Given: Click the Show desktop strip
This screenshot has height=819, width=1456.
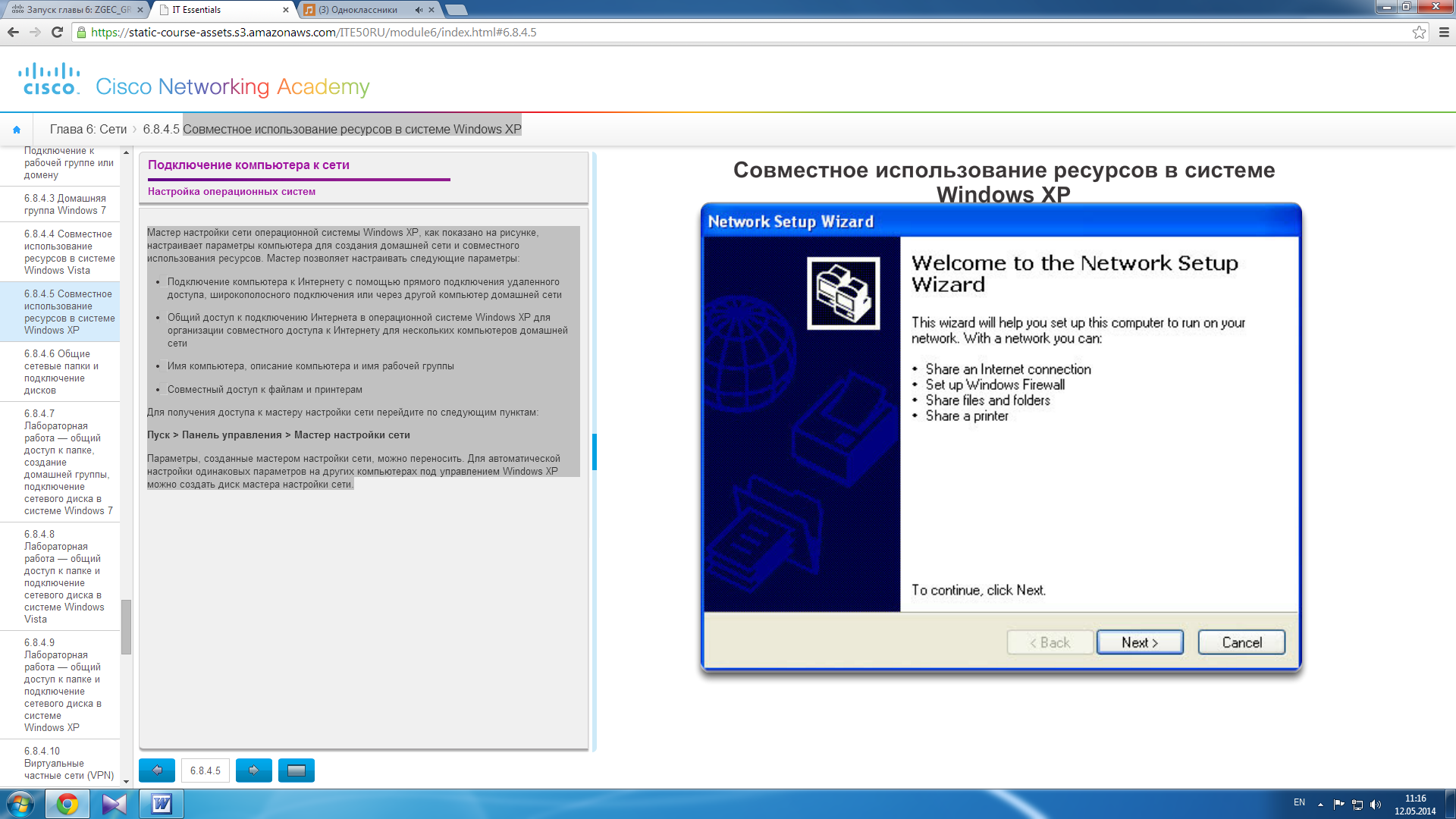Looking at the screenshot, I should click(x=1450, y=804).
